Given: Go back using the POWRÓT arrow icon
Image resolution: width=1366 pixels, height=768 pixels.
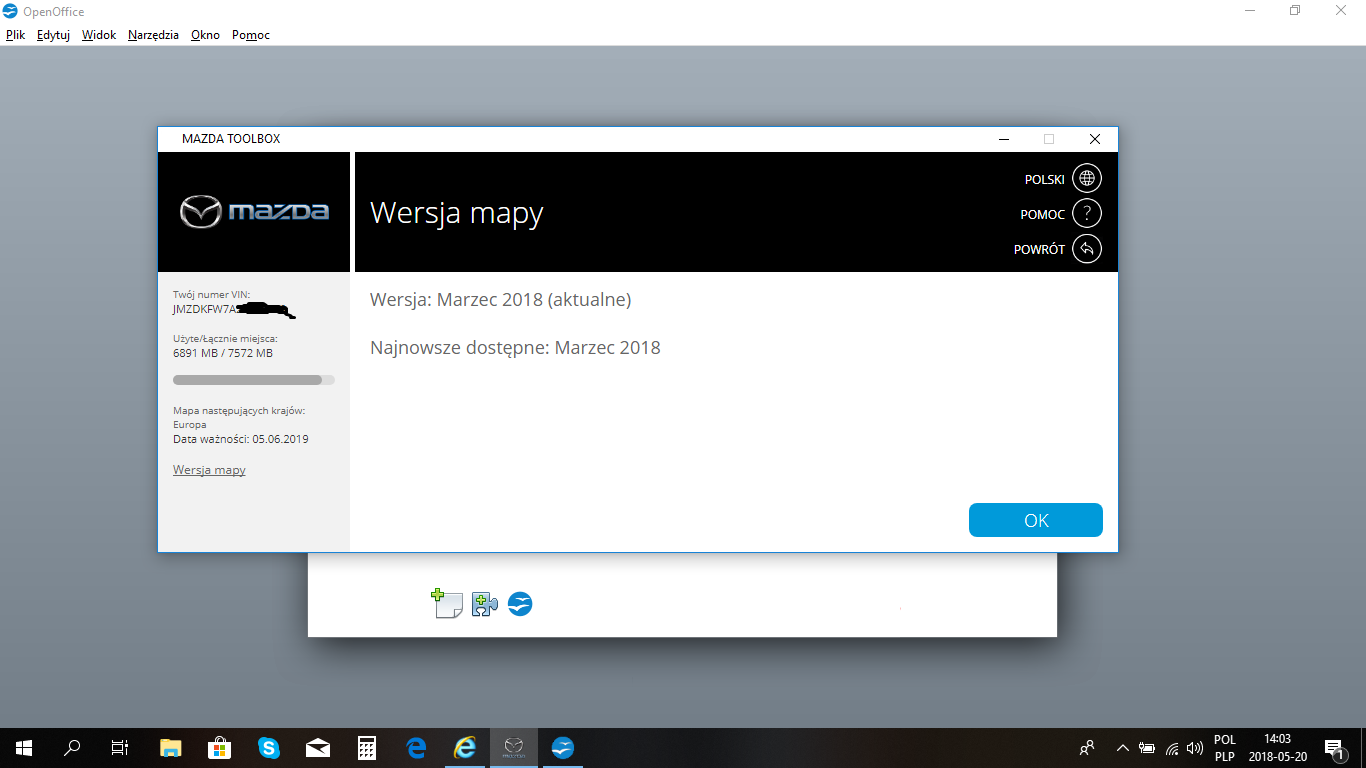Looking at the screenshot, I should point(1086,249).
